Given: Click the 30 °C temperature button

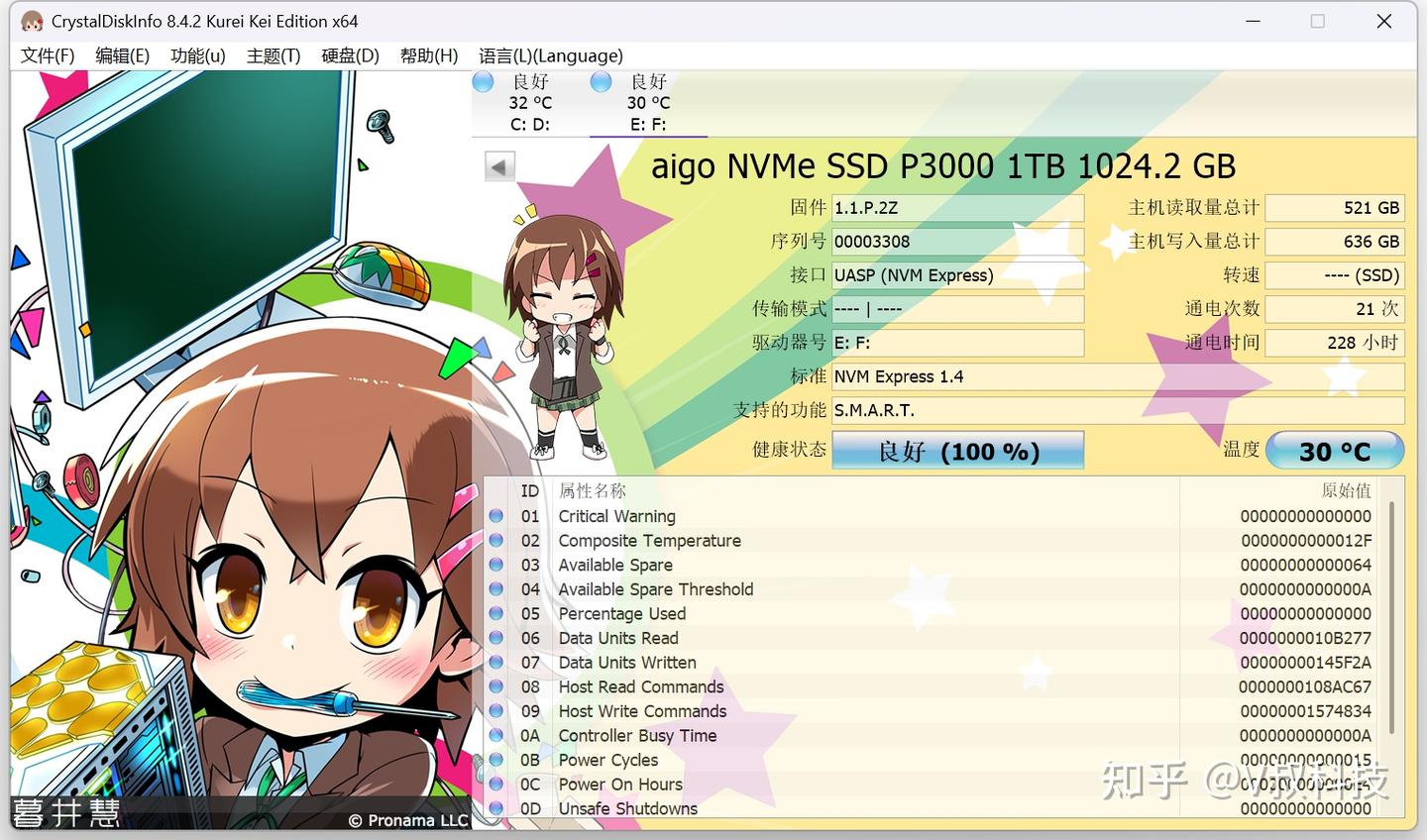Looking at the screenshot, I should pyautogui.click(x=1335, y=451).
